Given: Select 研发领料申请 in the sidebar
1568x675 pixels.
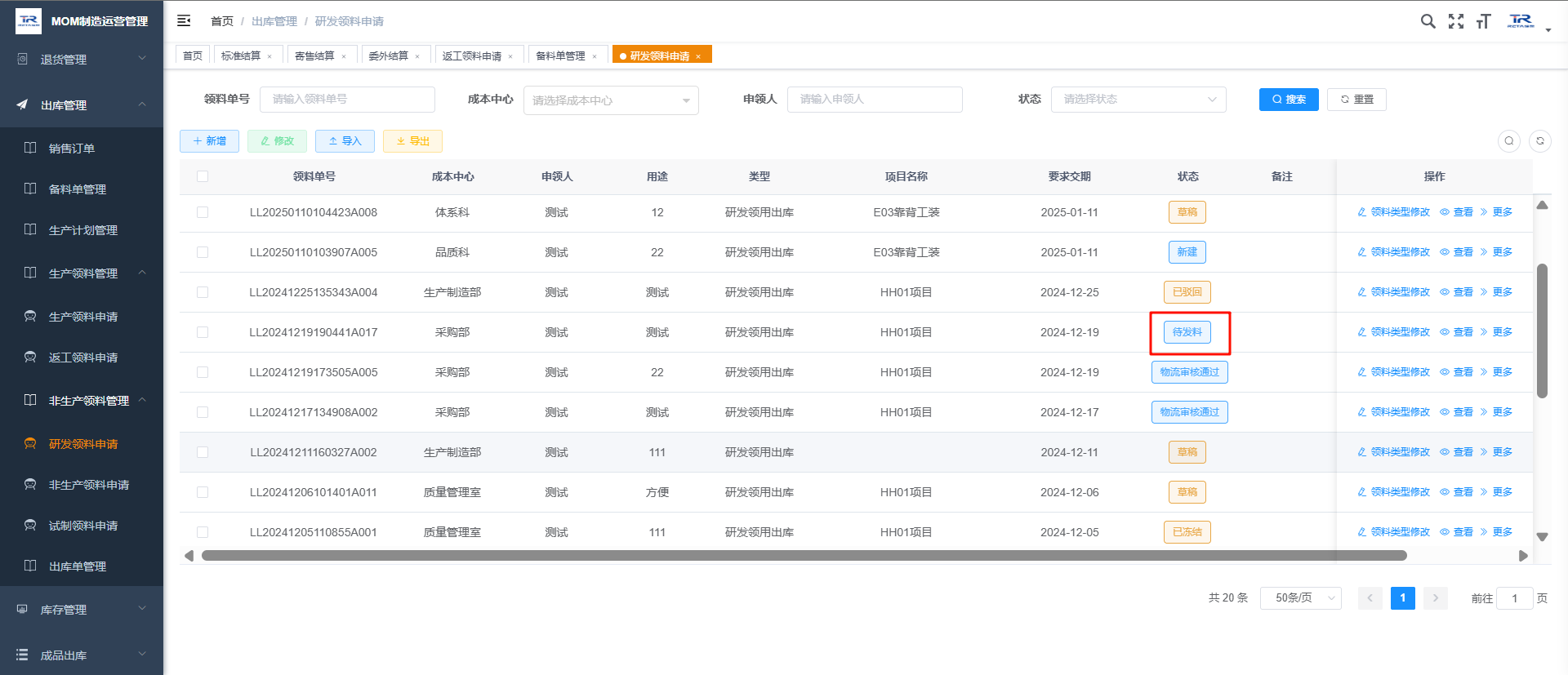Looking at the screenshot, I should [83, 444].
